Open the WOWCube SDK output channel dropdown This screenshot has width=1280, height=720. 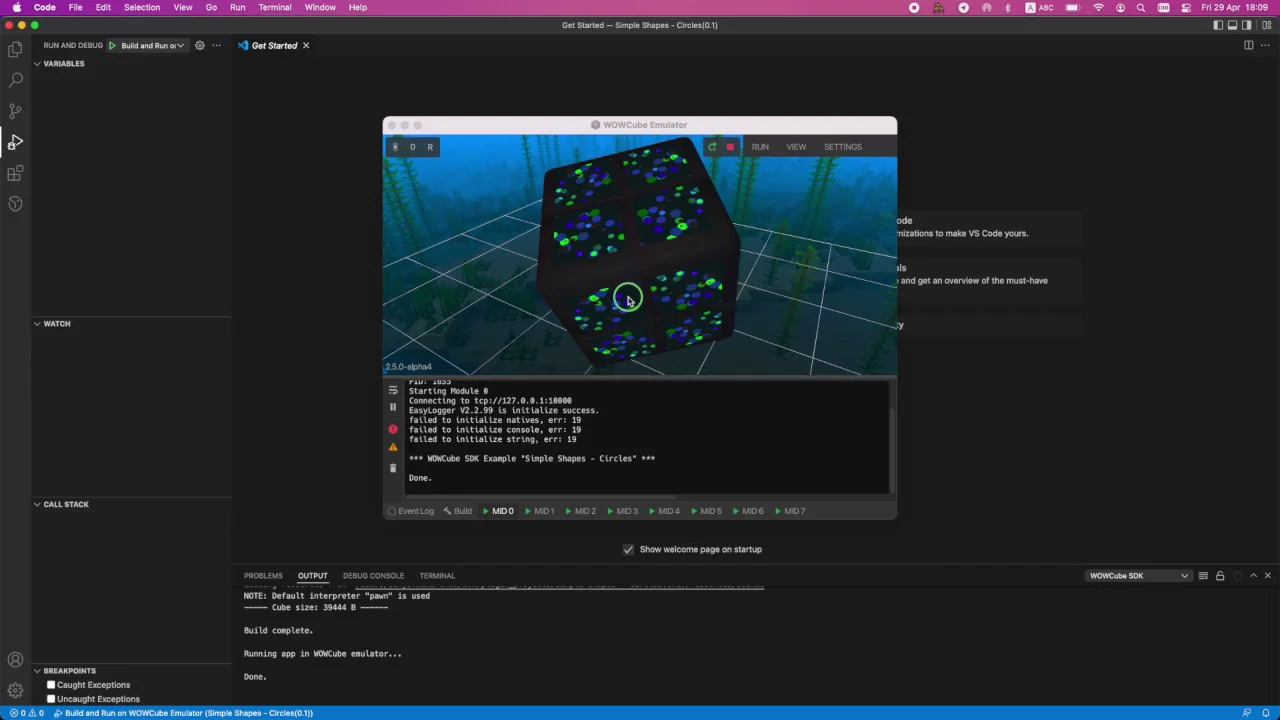tap(1138, 576)
